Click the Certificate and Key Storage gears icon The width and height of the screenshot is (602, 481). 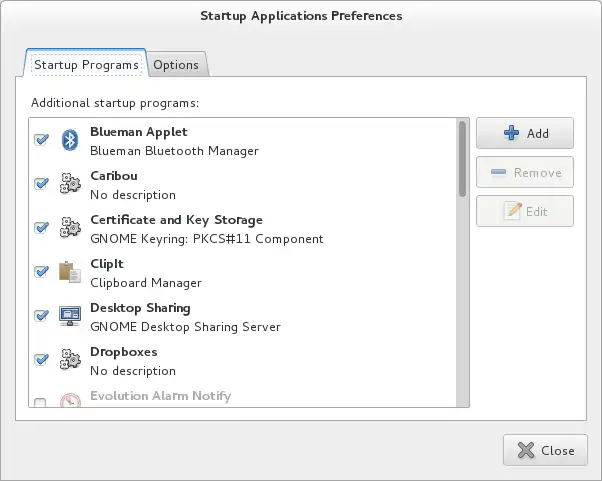pyautogui.click(x=70, y=228)
